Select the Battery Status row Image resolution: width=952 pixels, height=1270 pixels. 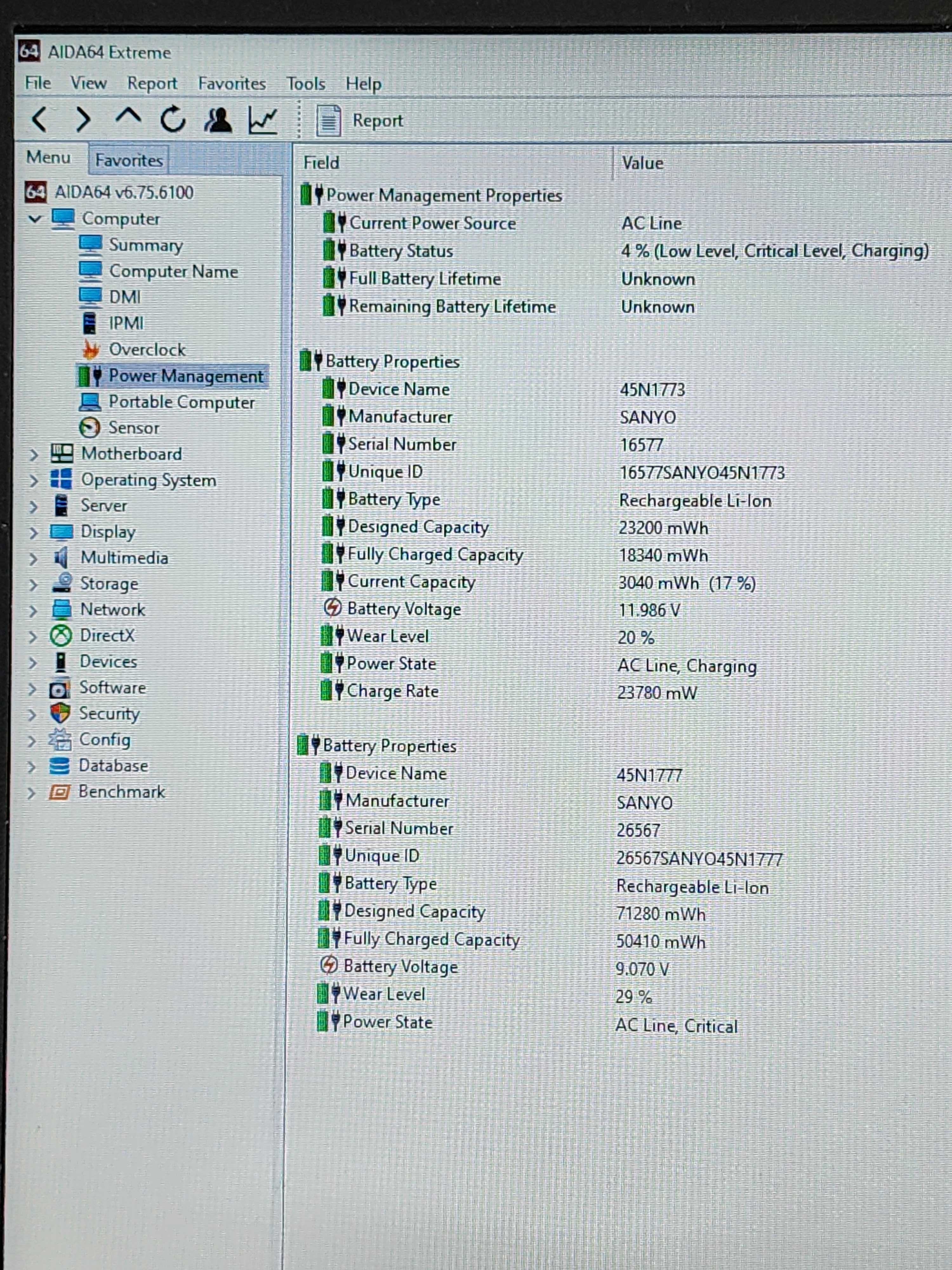(625, 251)
